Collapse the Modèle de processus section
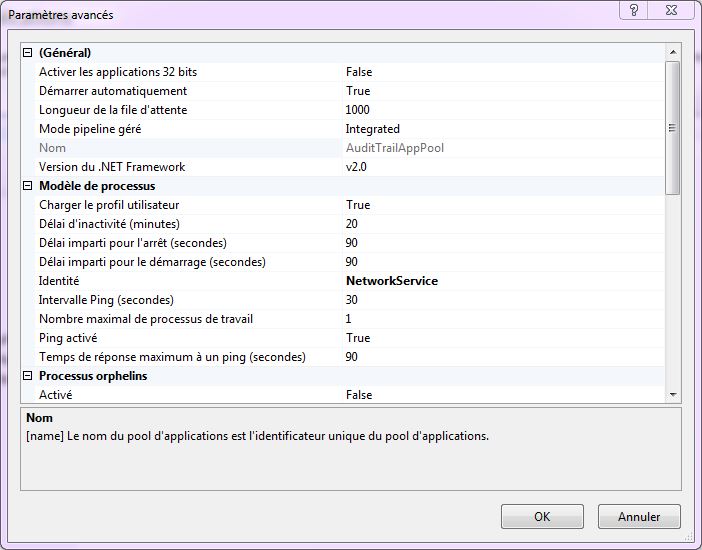Screen dimensions: 702x550 [28, 186]
